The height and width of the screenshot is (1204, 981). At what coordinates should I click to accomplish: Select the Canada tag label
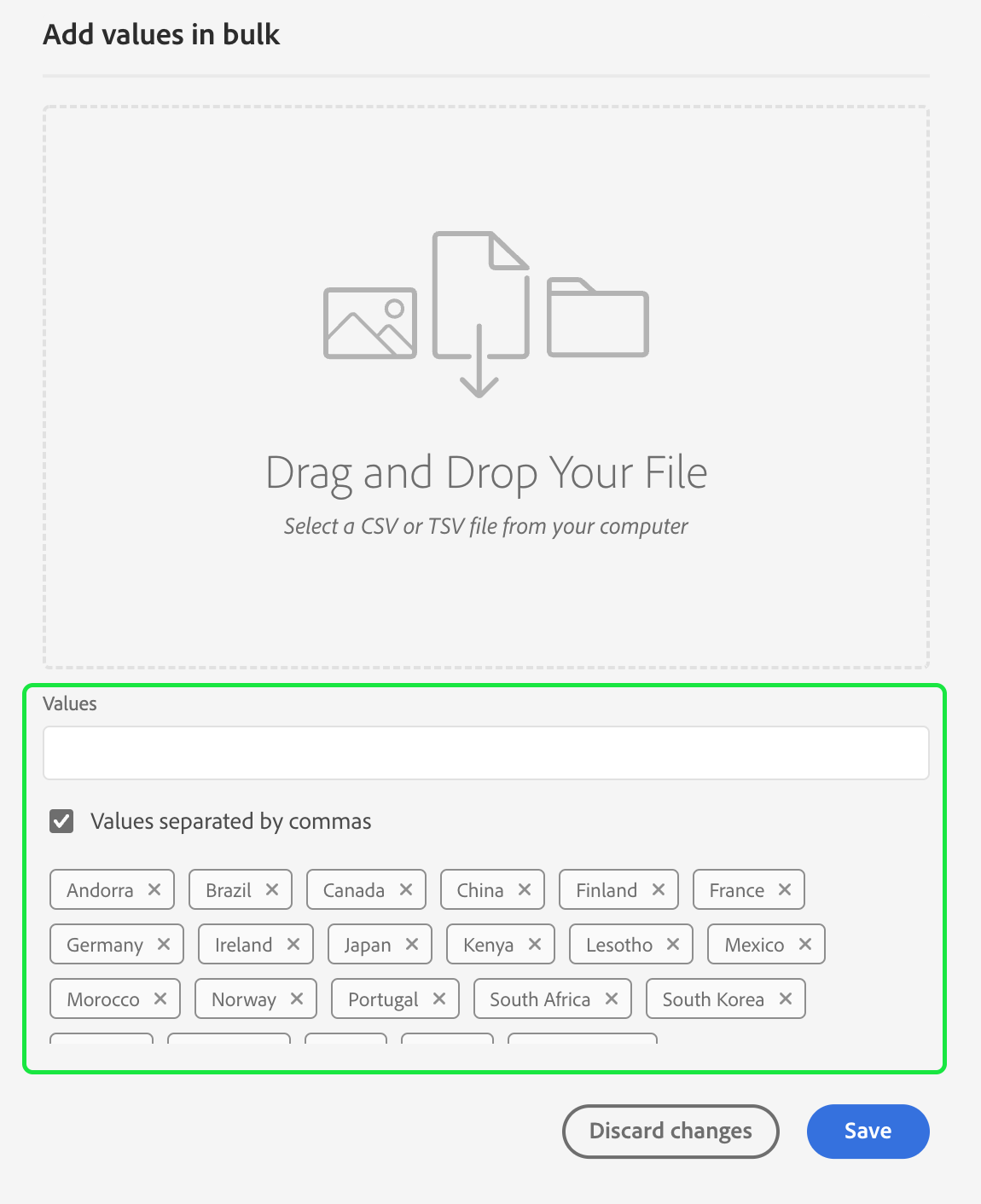pos(354,890)
